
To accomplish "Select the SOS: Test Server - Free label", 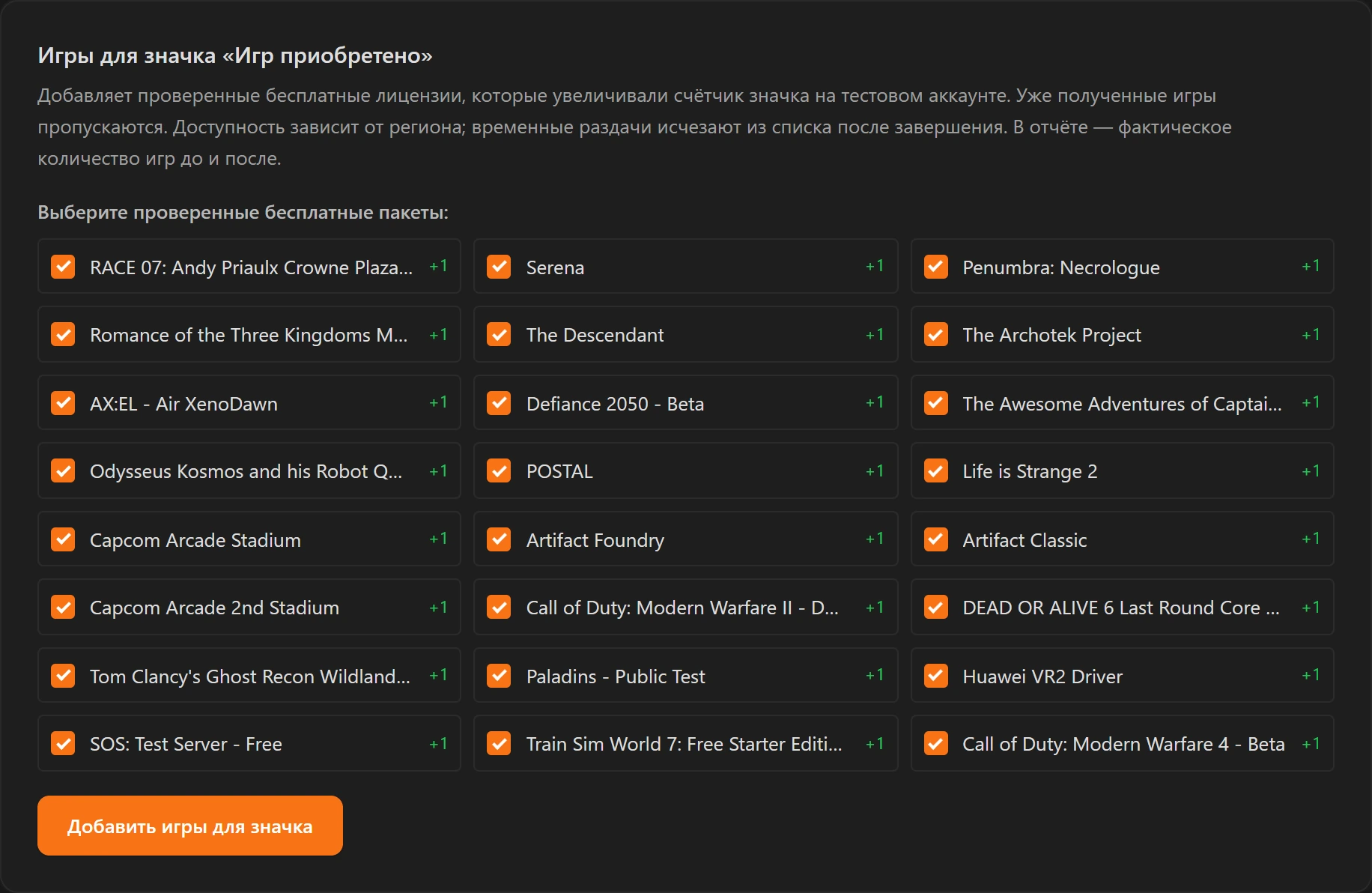I will click(186, 744).
